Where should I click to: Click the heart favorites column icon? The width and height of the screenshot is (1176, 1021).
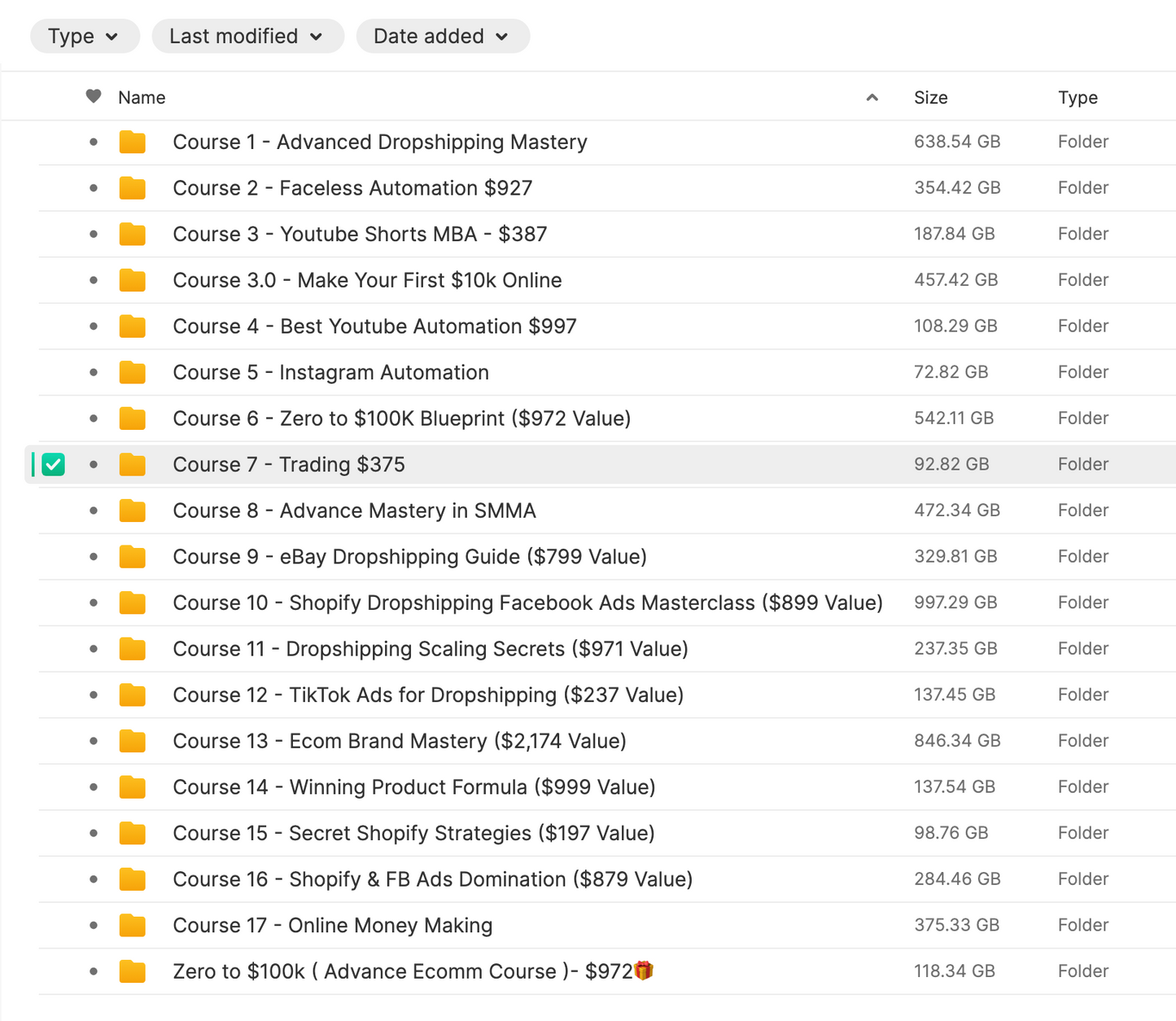click(x=94, y=97)
